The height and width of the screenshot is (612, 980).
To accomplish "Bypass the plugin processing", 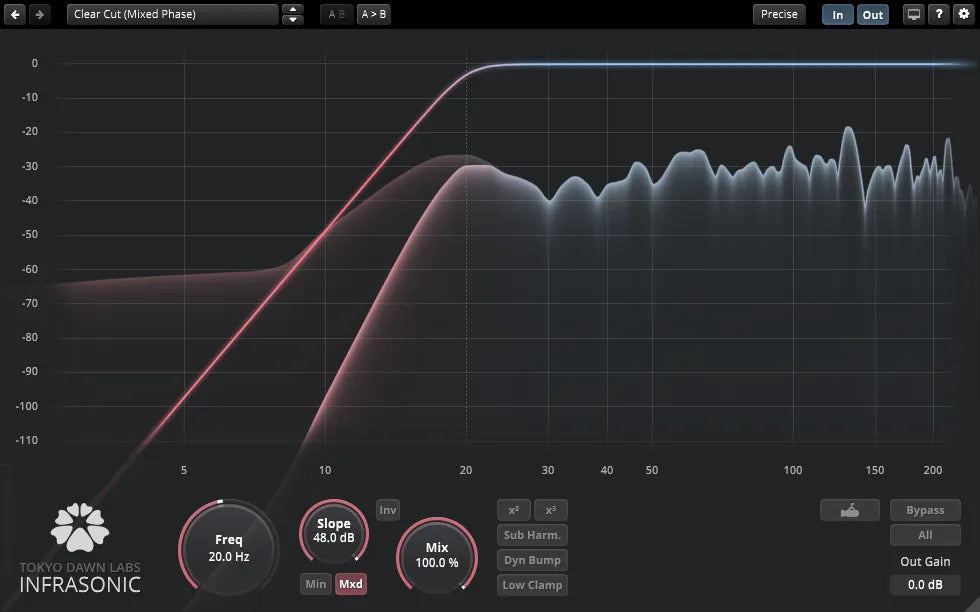I will tap(925, 510).
